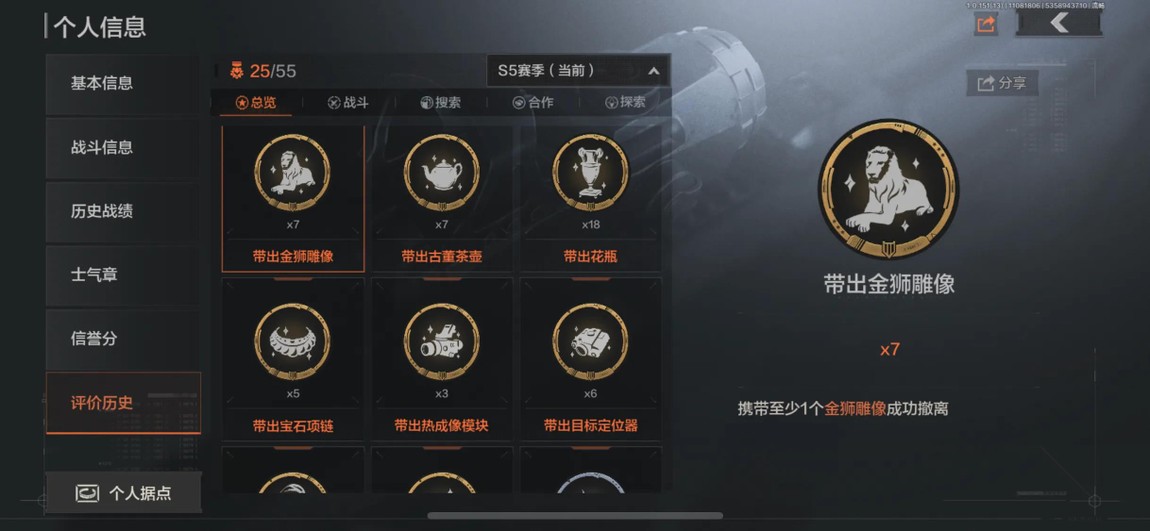The height and width of the screenshot is (531, 1150).
Task: Go back with the arrow button
Action: pyautogui.click(x=1058, y=23)
